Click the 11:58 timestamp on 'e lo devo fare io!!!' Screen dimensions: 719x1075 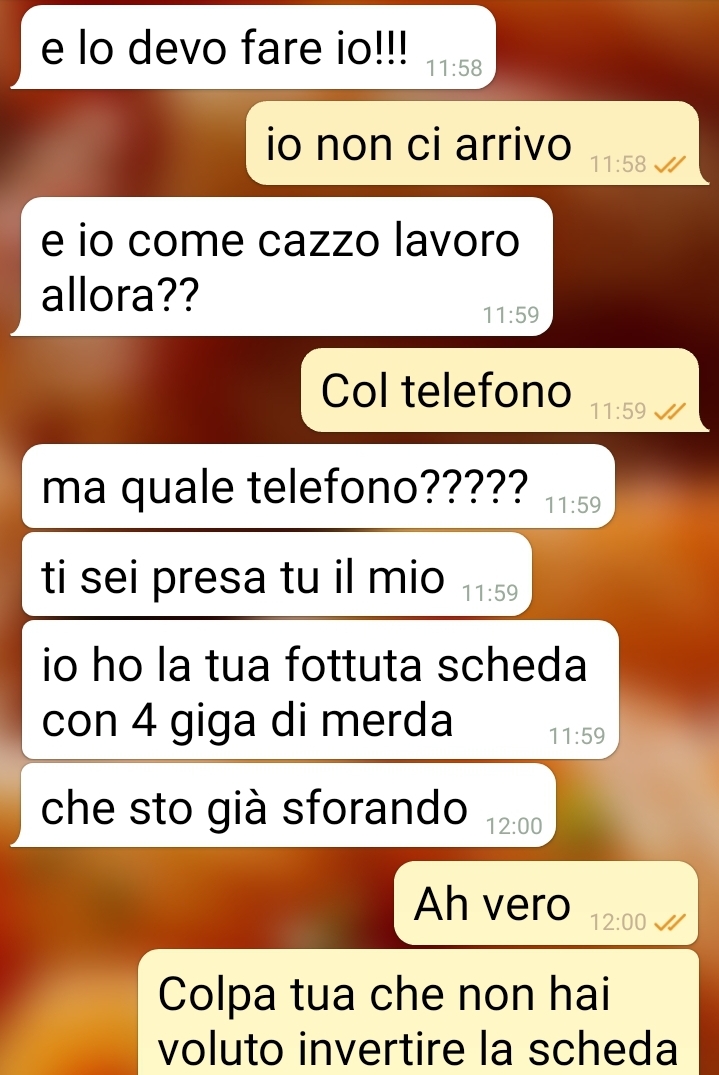coord(454,68)
